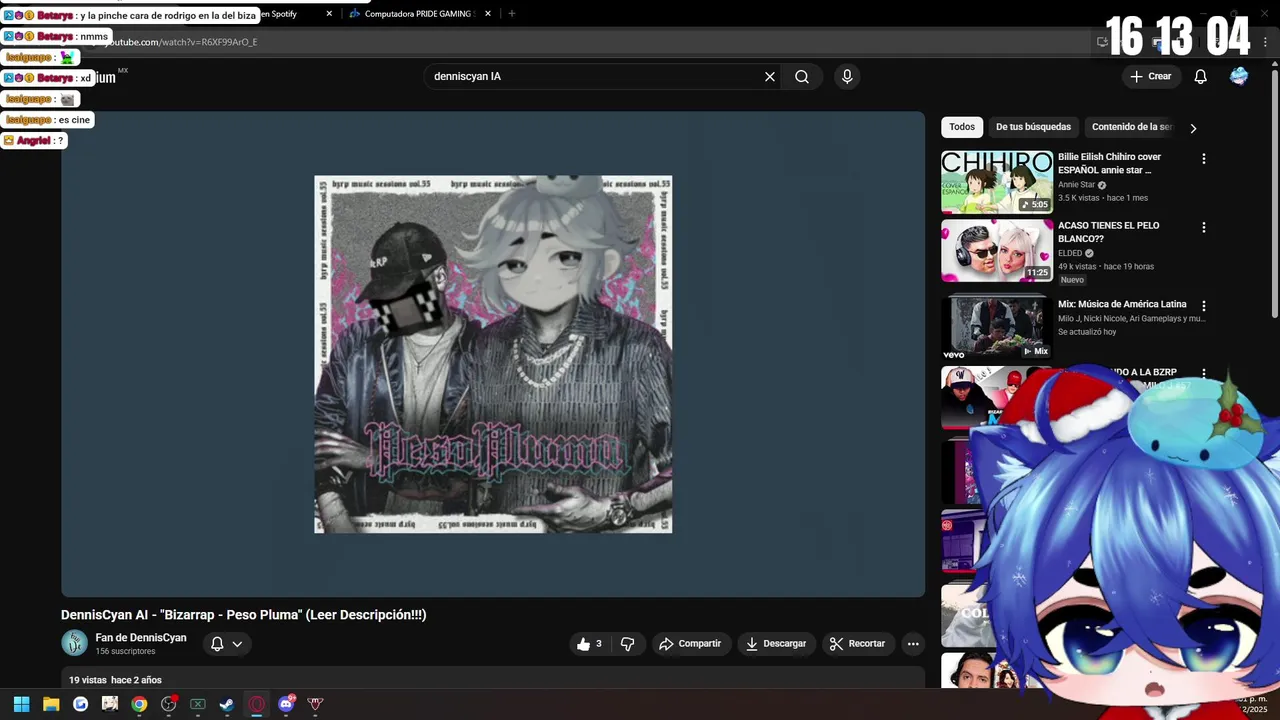Start voice search with microphone icon
The width and height of the screenshot is (1280, 720).
tap(847, 77)
